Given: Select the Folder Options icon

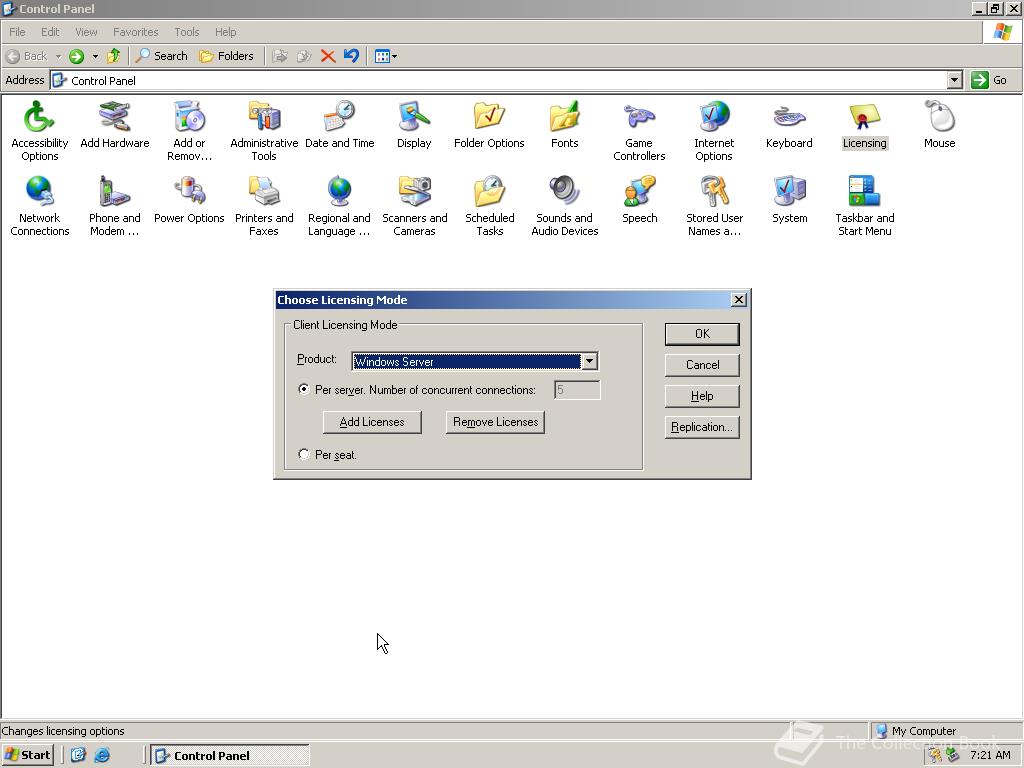Looking at the screenshot, I should 489,124.
